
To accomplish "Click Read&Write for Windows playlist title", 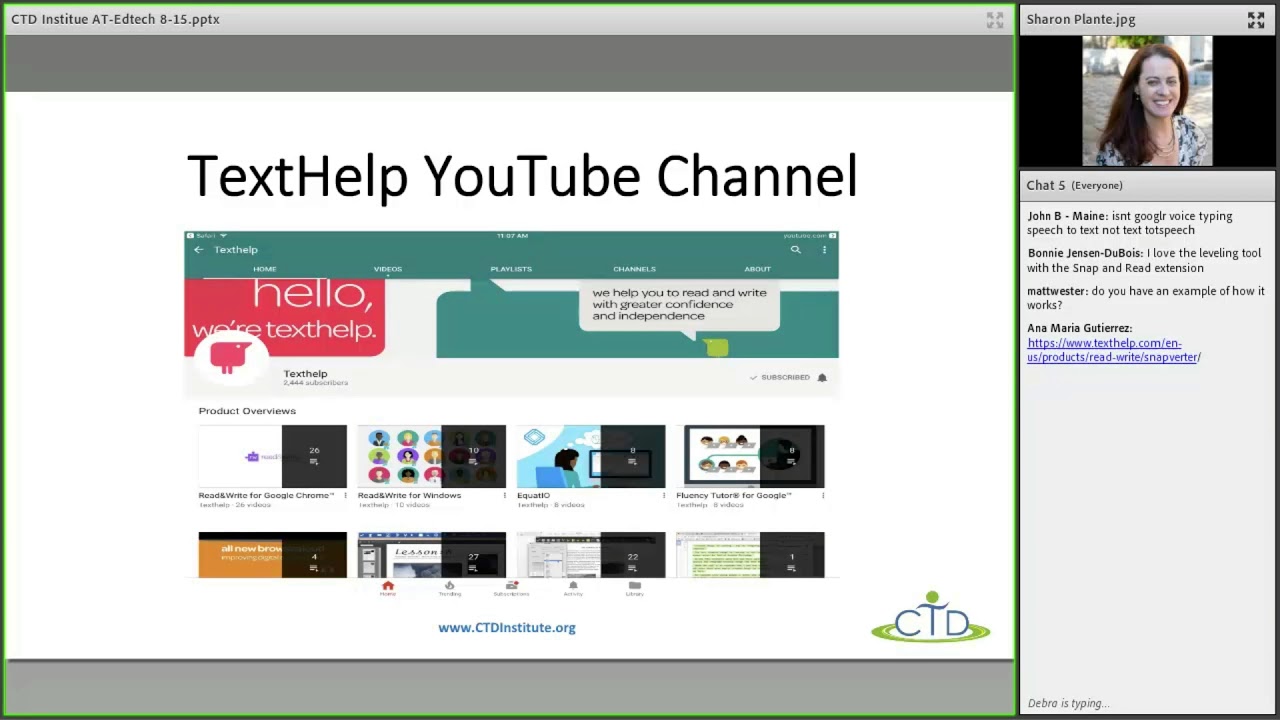I will coord(409,496).
